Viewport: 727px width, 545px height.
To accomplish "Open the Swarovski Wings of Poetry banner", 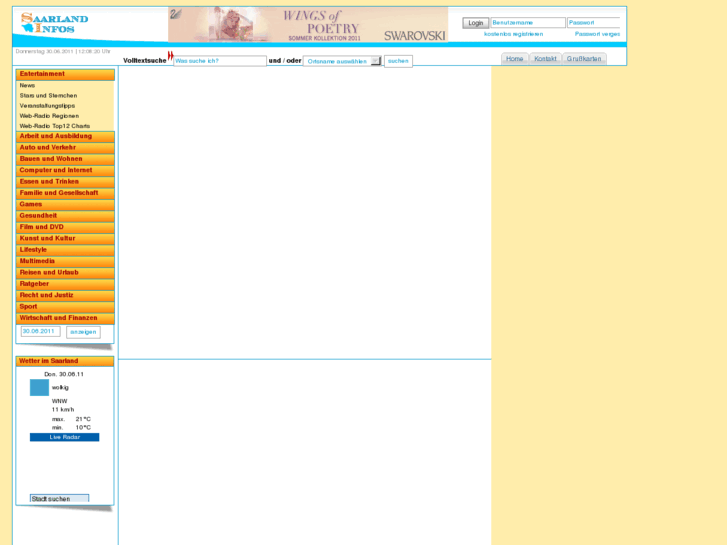I will (x=308, y=25).
